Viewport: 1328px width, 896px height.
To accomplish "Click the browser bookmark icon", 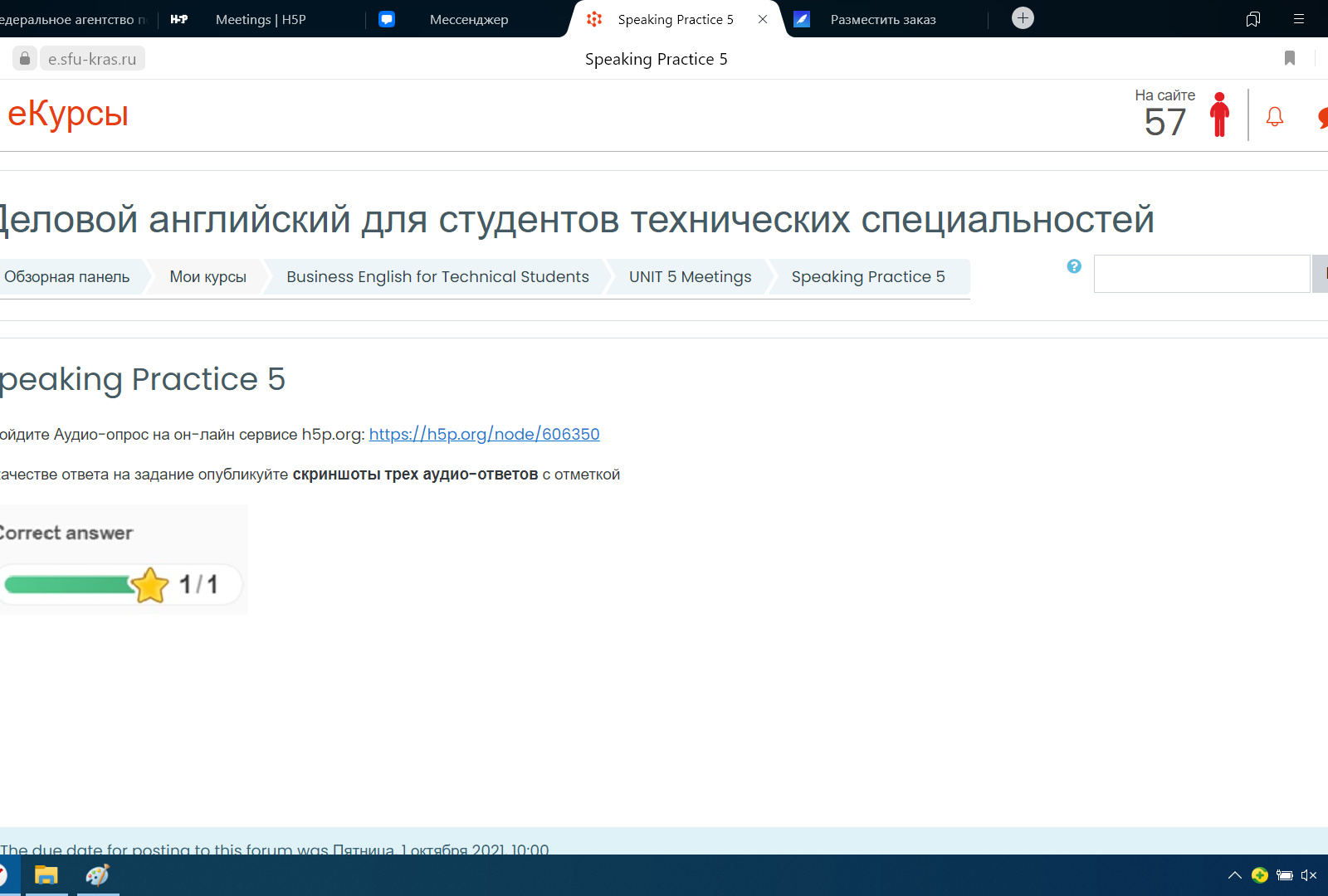I will (1290, 58).
